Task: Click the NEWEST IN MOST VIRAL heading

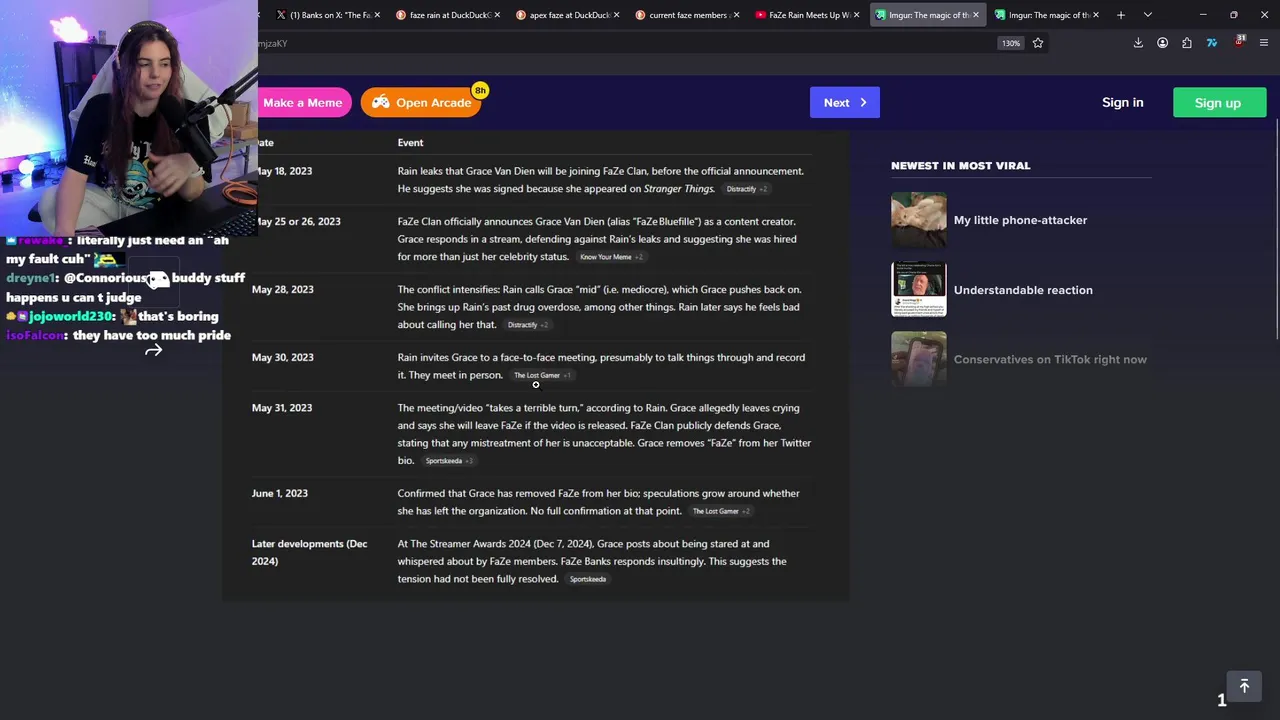Action: click(x=960, y=166)
